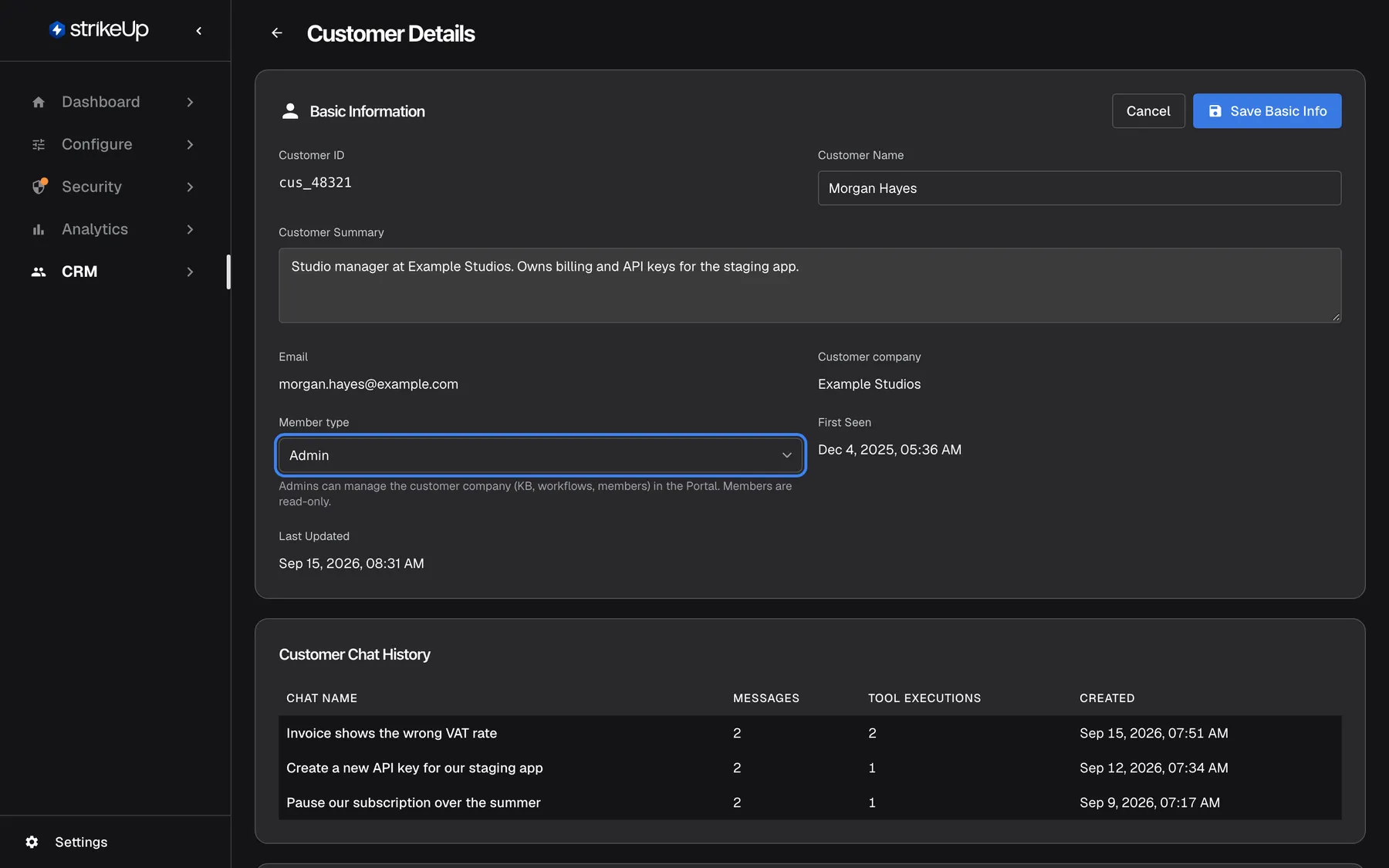Expand the Dashboard submenu chevron
This screenshot has height=868, width=1389.
(190, 102)
